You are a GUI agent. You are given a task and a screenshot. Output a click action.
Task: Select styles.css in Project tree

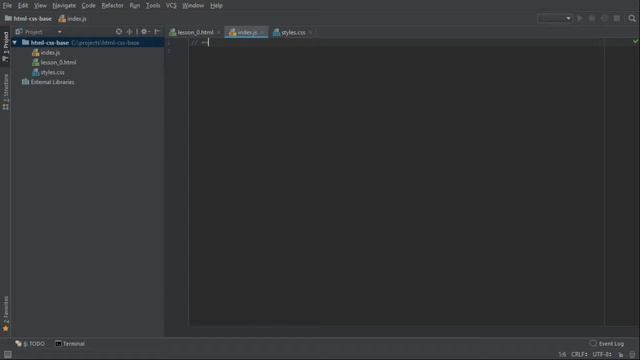tap(48, 72)
